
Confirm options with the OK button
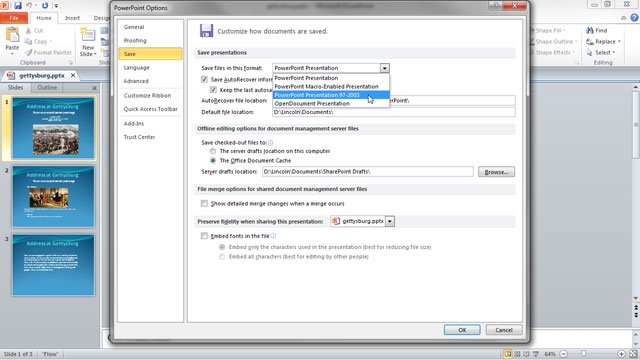click(x=462, y=330)
